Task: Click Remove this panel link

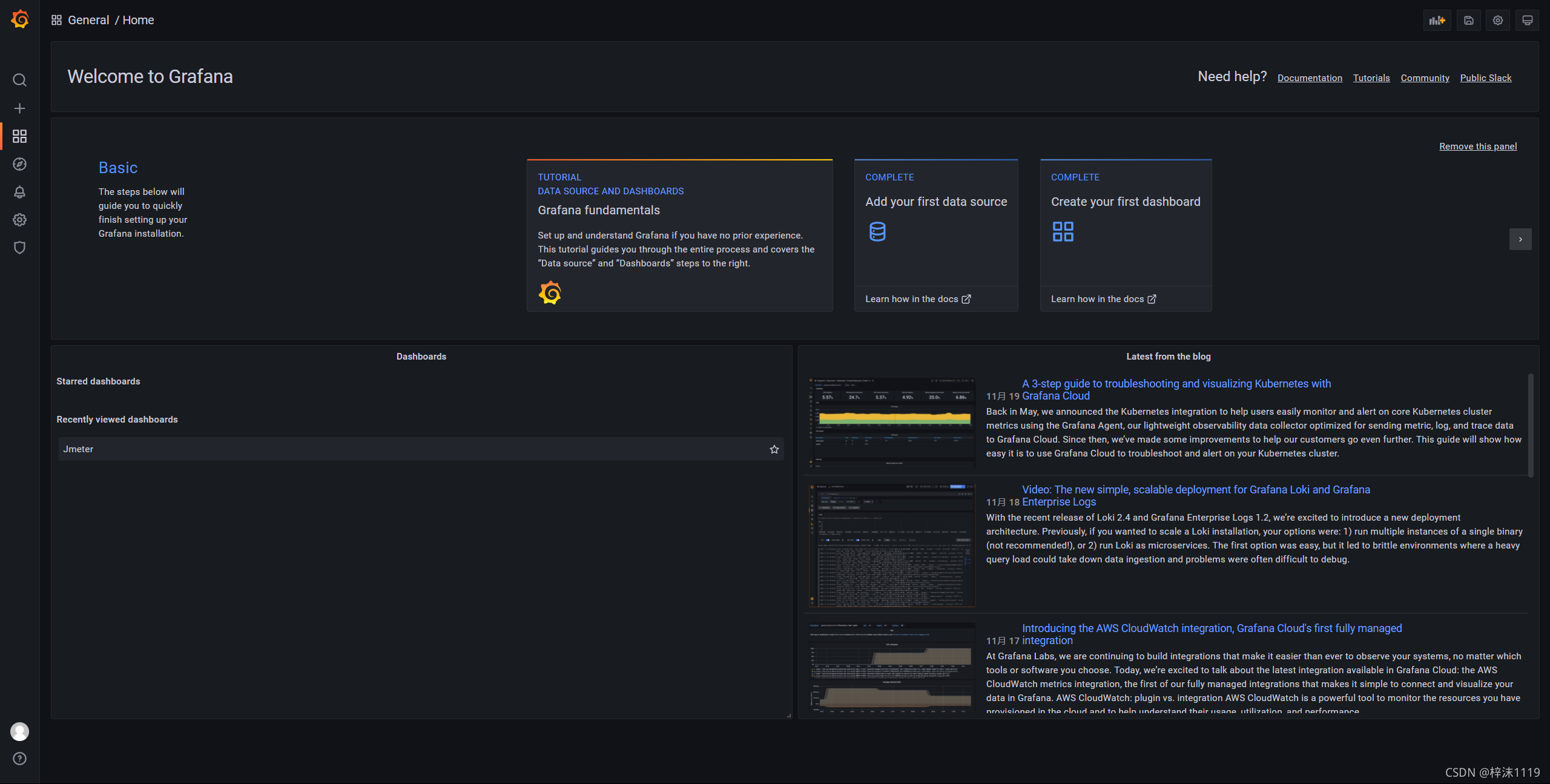Action: point(1478,146)
